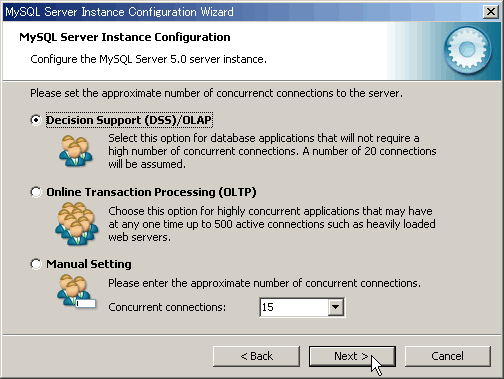This screenshot has height=379, width=504.
Task: Select the Decision Support (DSS)/OLAP radio circle
Action: point(36,120)
